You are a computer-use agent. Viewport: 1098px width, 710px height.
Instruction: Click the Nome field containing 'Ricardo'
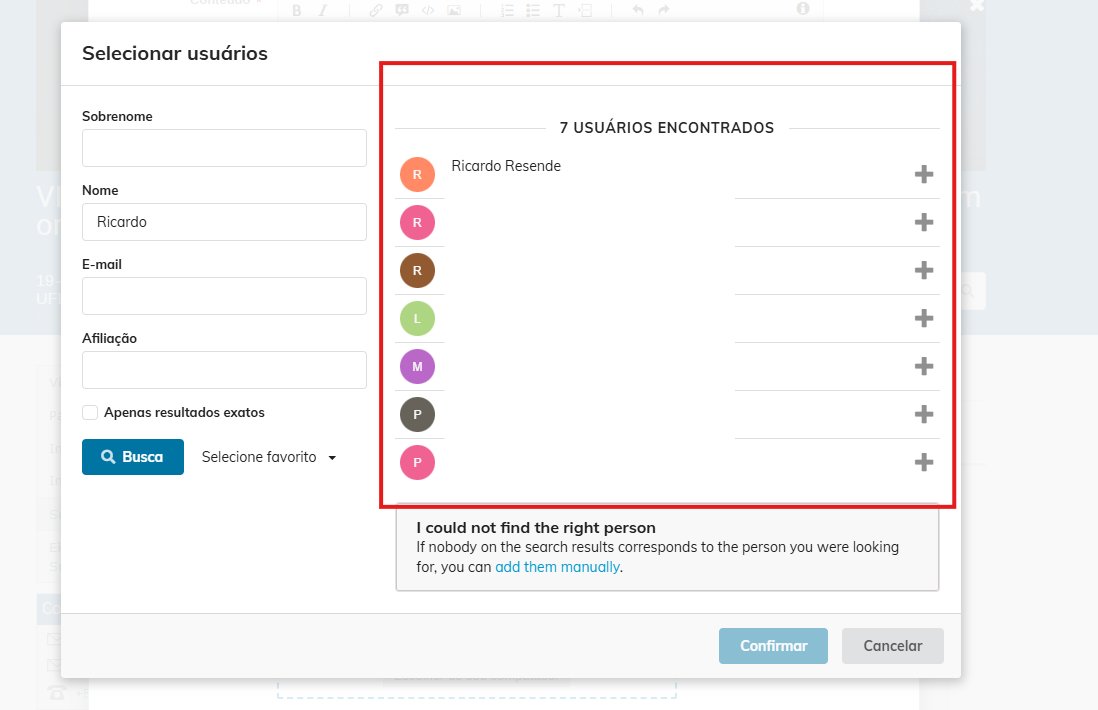[224, 222]
